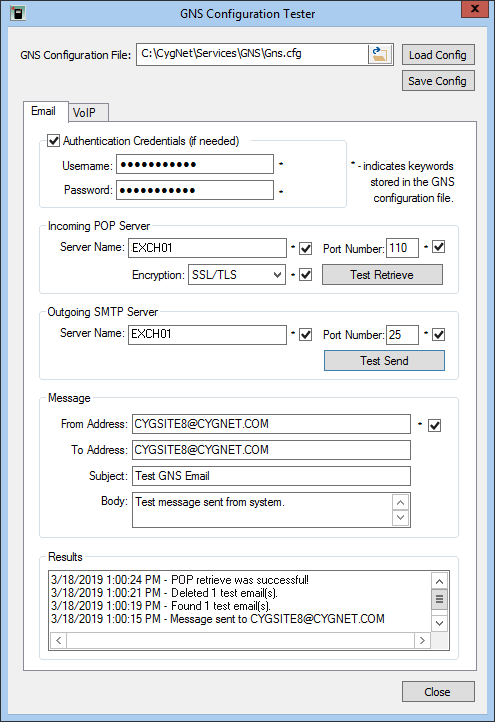Click the Password field

coord(195,190)
